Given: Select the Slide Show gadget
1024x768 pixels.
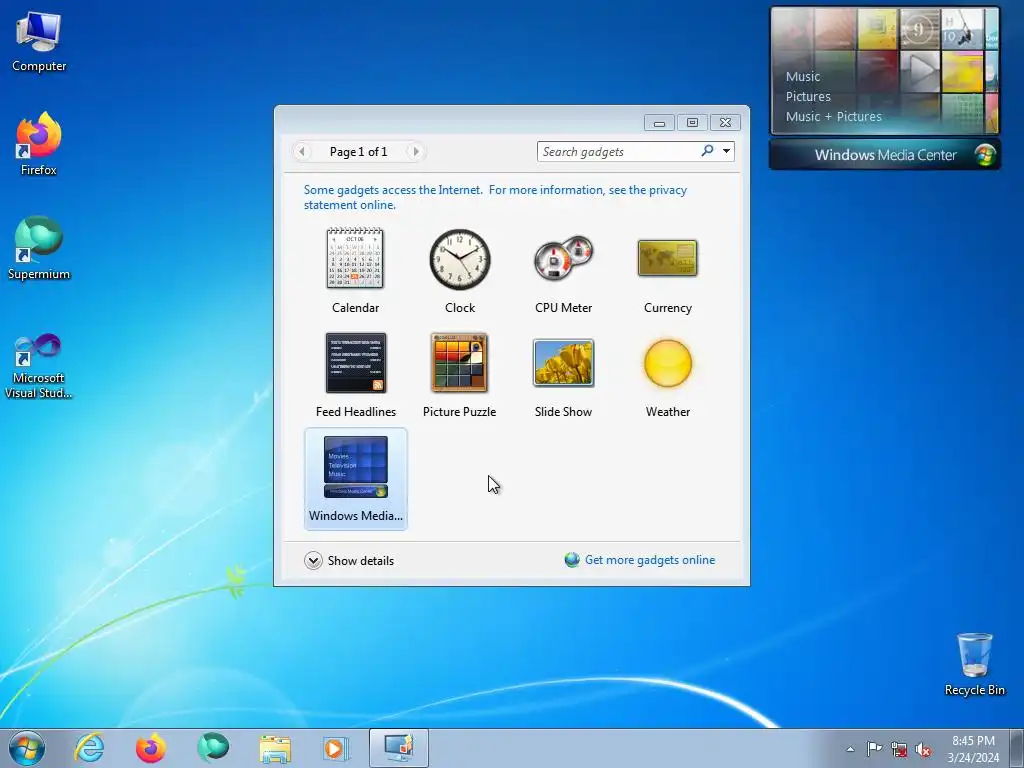Looking at the screenshot, I should pyautogui.click(x=564, y=375).
